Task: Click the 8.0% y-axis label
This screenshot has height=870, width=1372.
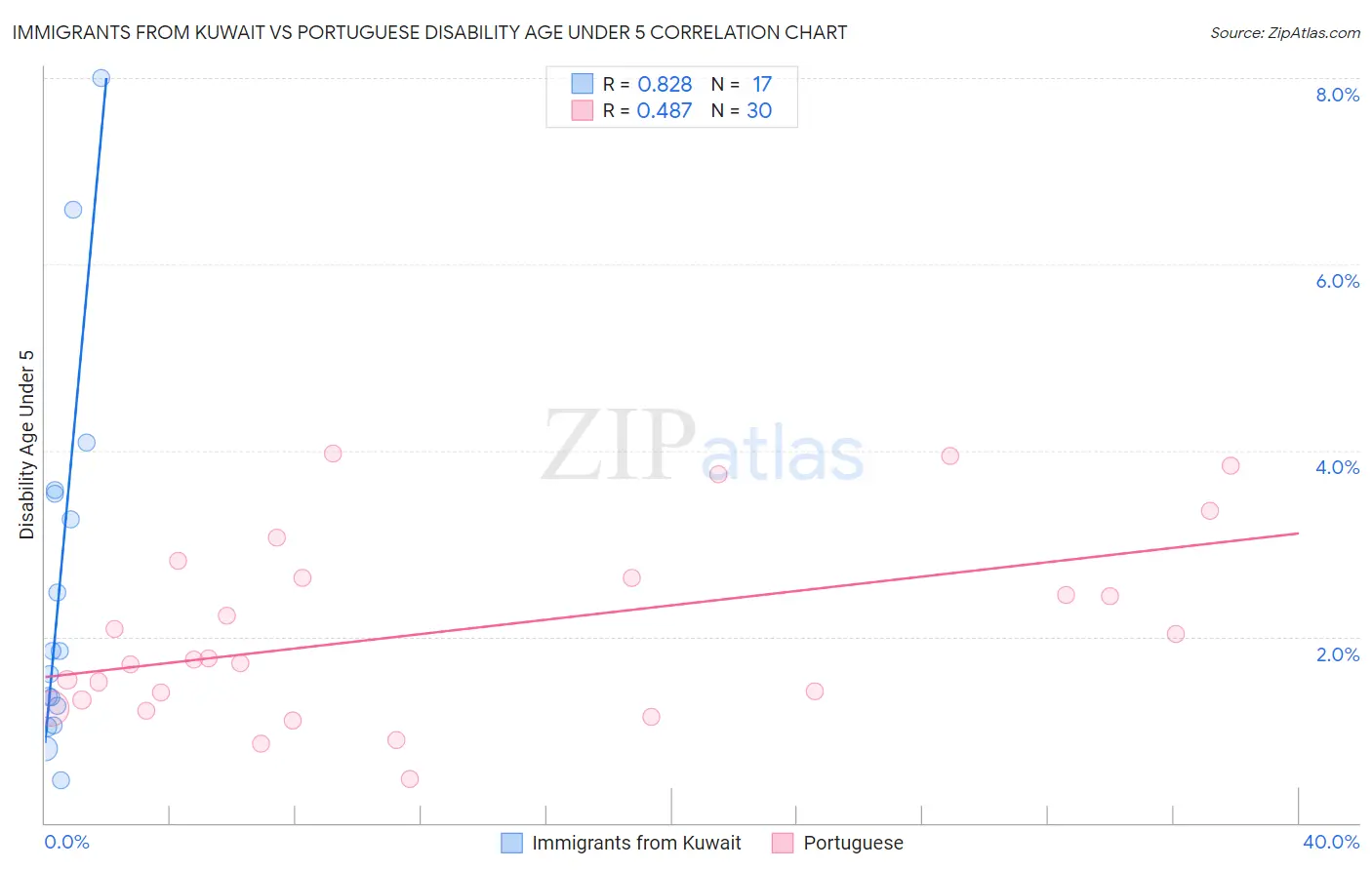Action: [1337, 95]
